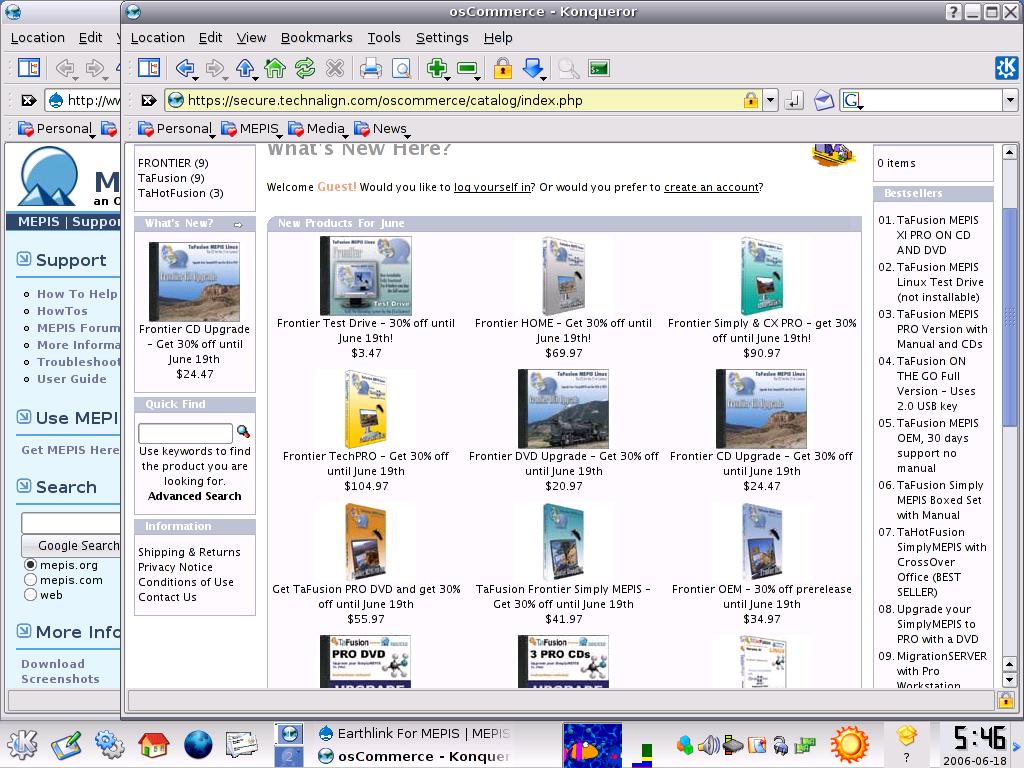Open the K menu in the taskbar
Screen dimensions: 1024x768
[23, 744]
